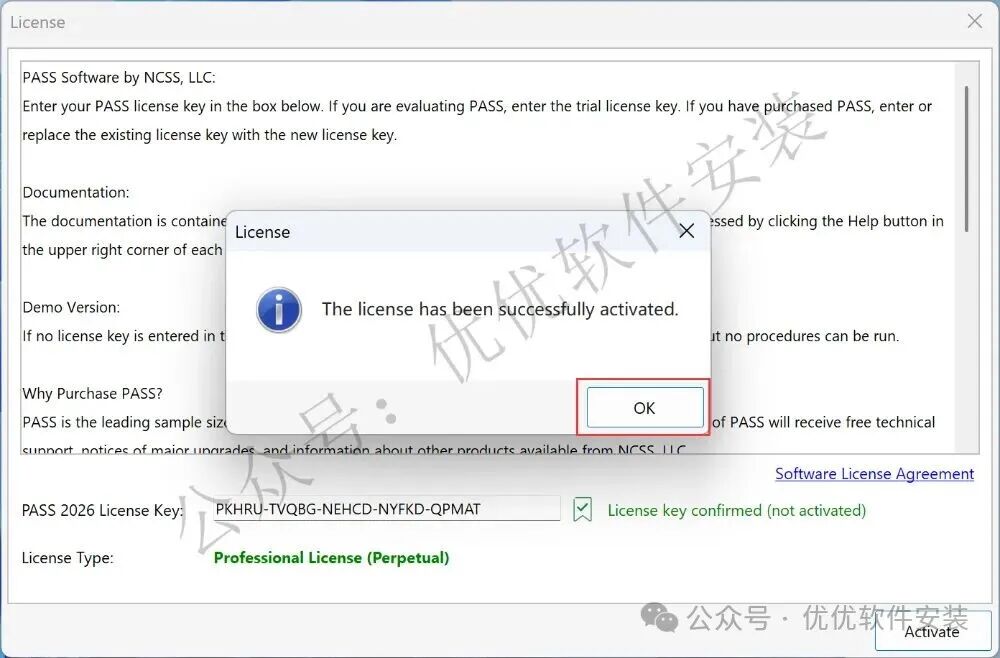Click the instructions pane scrollbar thumb
The height and width of the screenshot is (658, 1000).
pyautogui.click(x=967, y=159)
